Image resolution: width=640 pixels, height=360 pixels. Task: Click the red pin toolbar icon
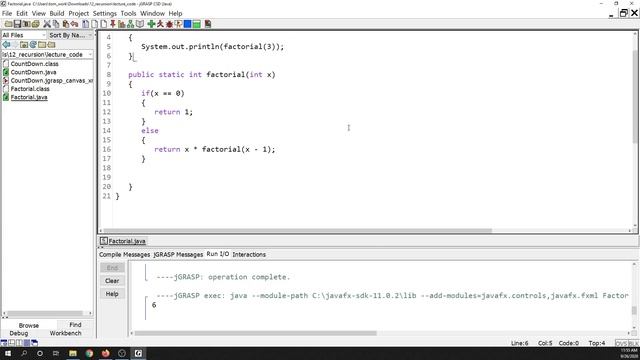coord(113,24)
